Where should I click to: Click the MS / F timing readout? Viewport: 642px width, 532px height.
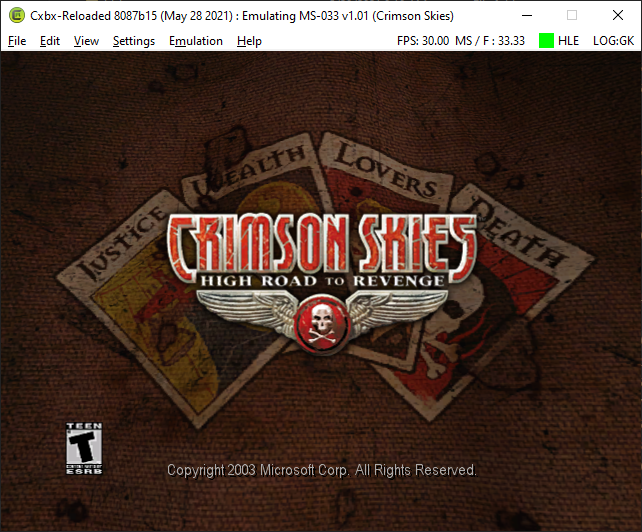click(490, 41)
